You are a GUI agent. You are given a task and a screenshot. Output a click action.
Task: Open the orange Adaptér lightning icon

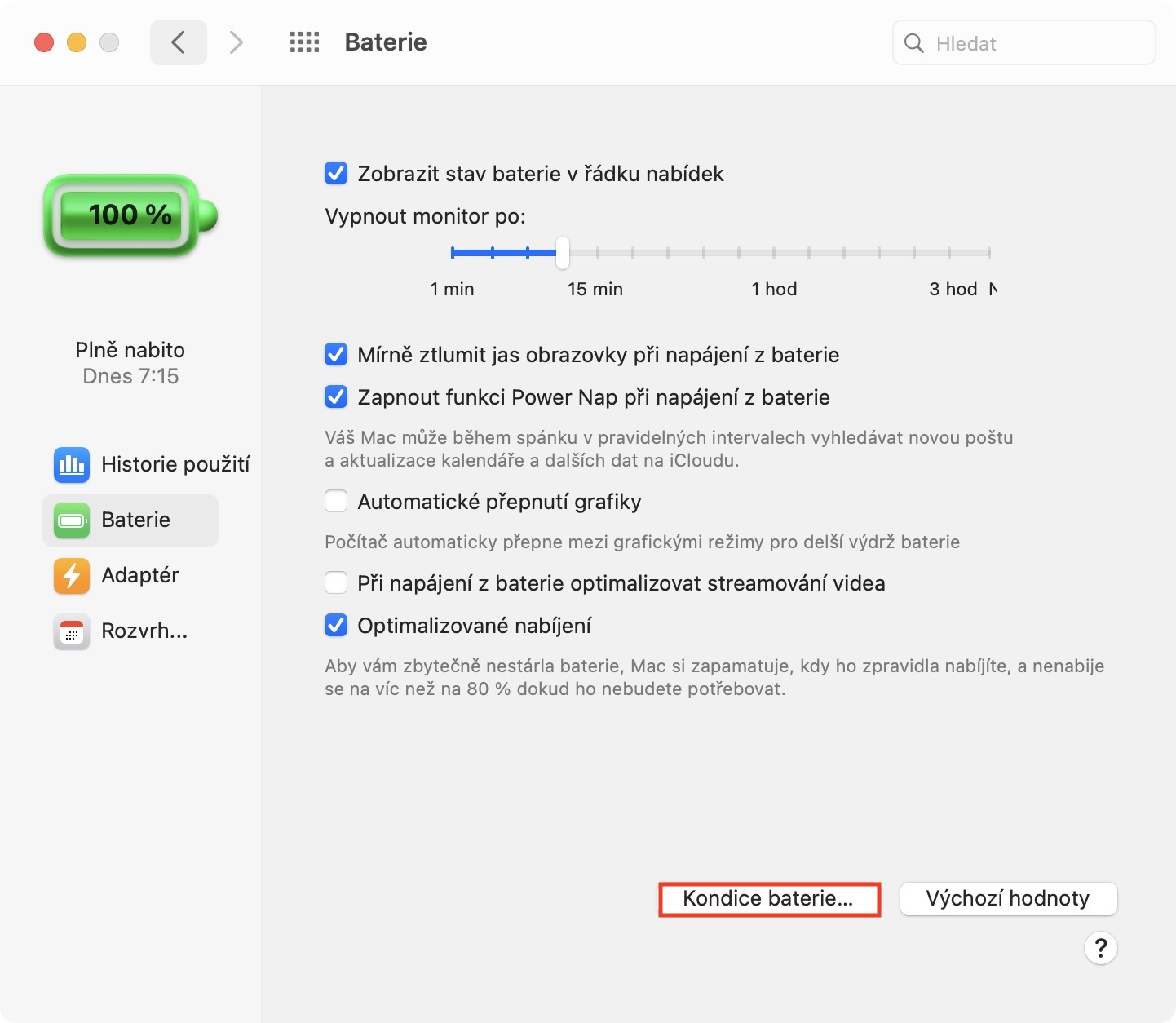72,576
